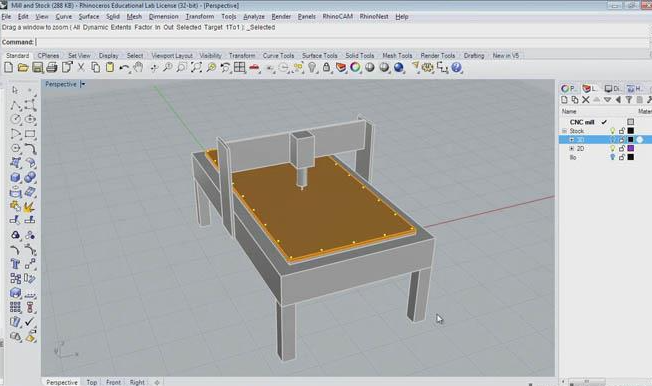Toggle lock icon for 3D layer
Screen dimensions: 652x386
click(x=622, y=140)
